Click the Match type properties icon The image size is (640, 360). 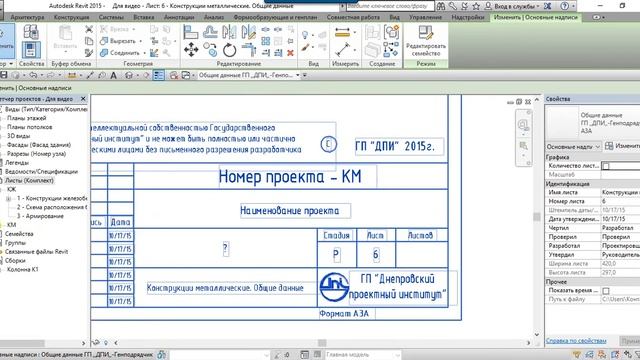pyautogui.click(x=89, y=53)
